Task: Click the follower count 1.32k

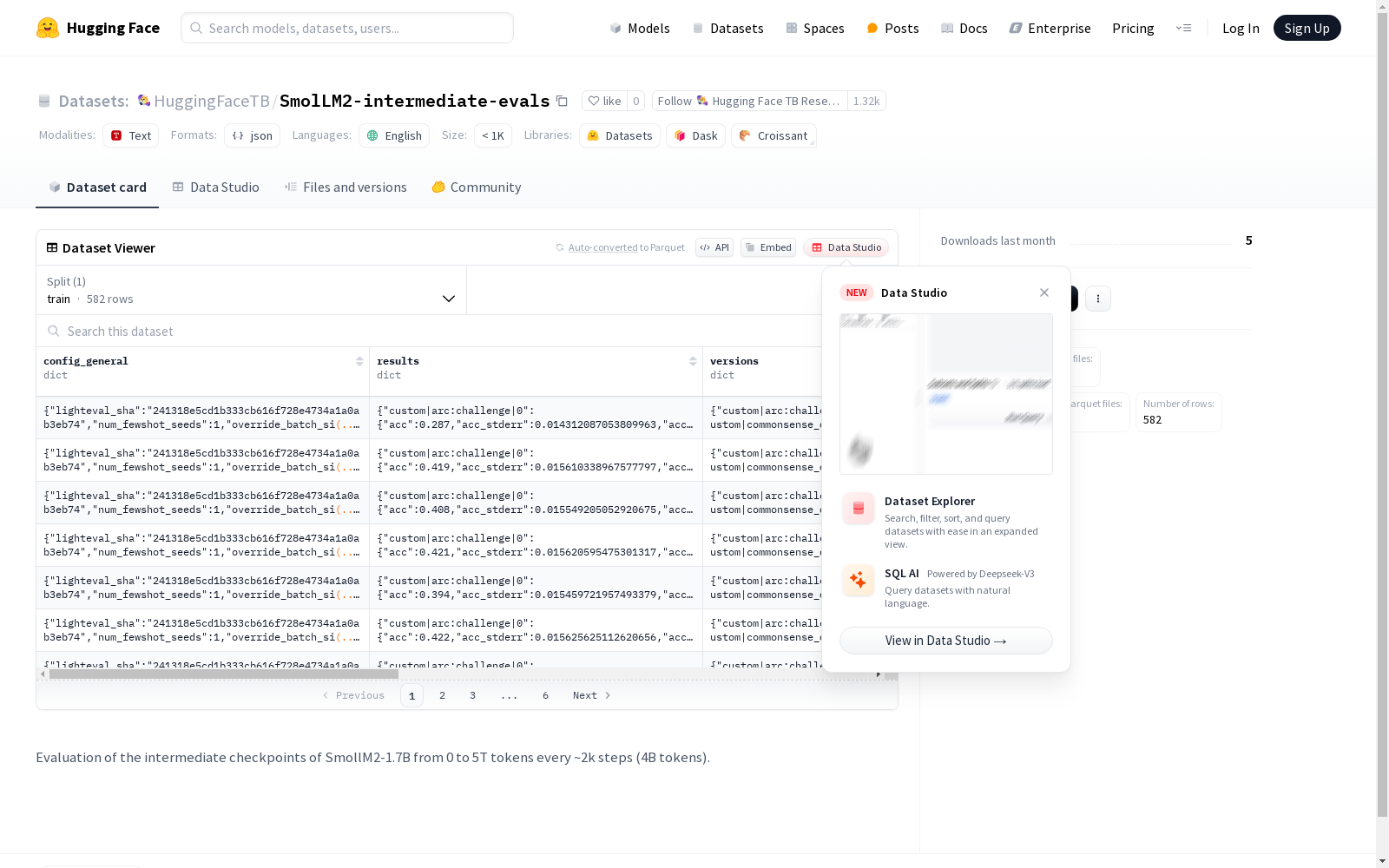Action: pos(866,101)
